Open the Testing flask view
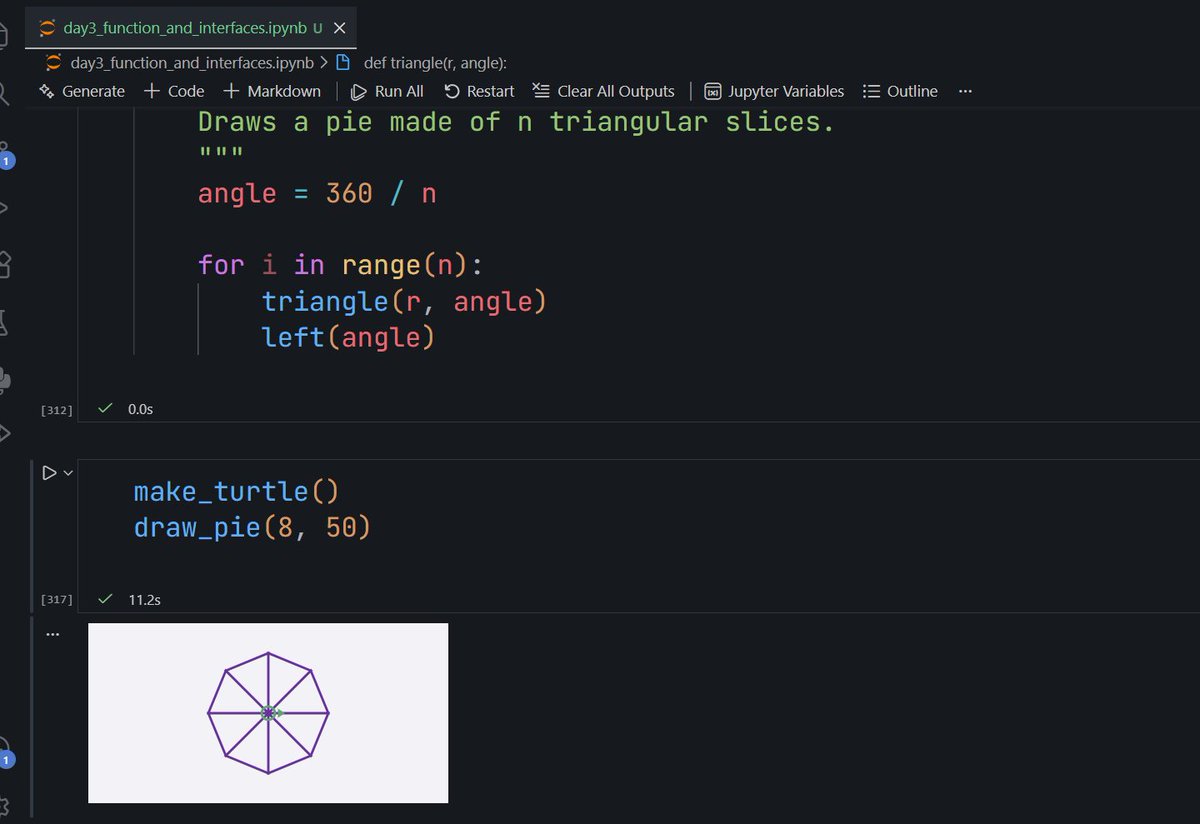The image size is (1200, 824). pyautogui.click(x=6, y=323)
